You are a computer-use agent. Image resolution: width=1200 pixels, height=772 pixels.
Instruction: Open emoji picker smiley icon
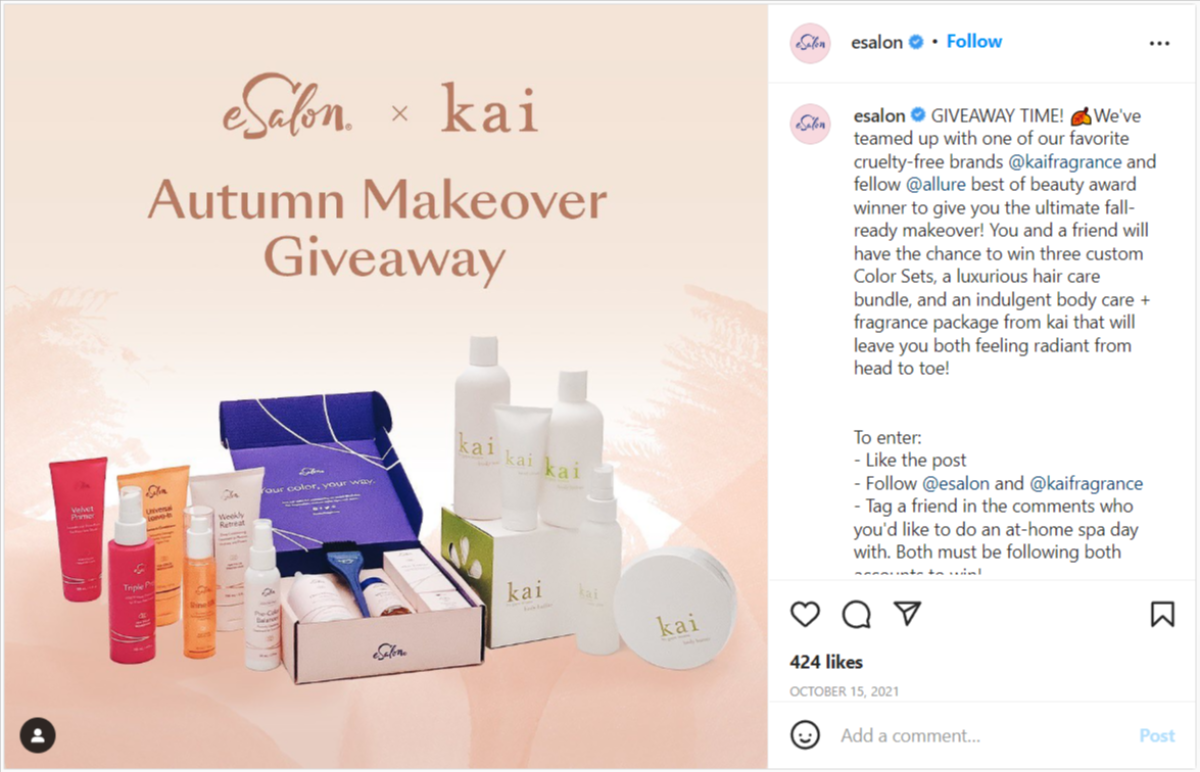(805, 735)
